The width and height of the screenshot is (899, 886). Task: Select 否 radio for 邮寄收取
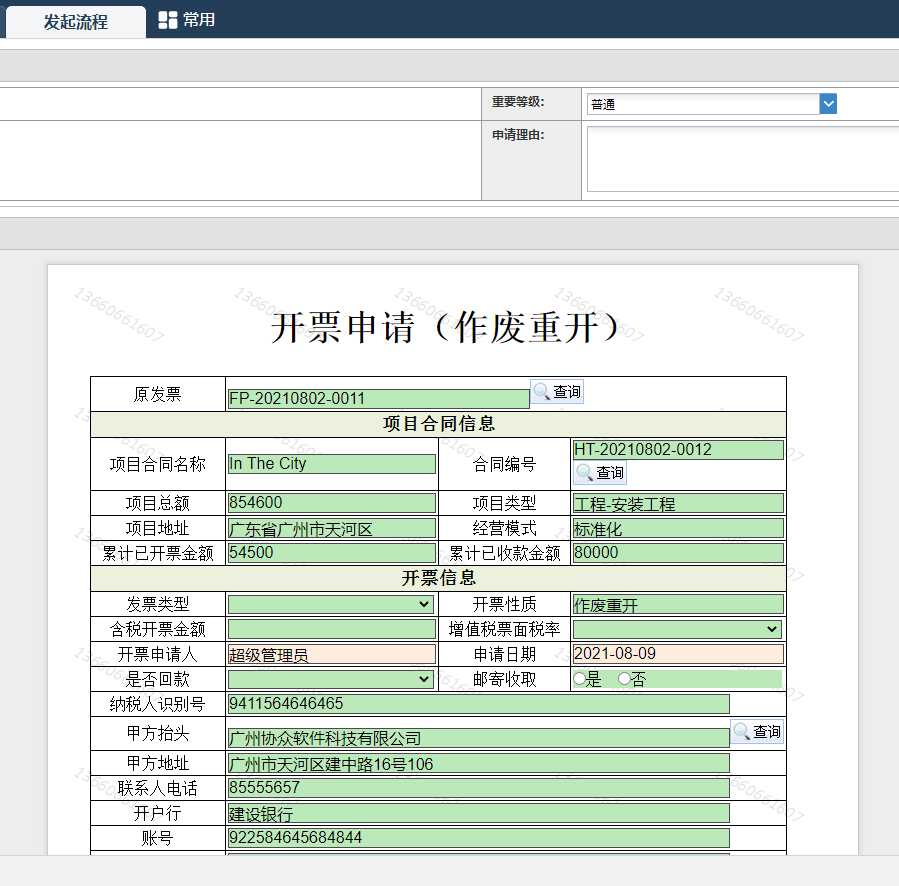[x=624, y=679]
